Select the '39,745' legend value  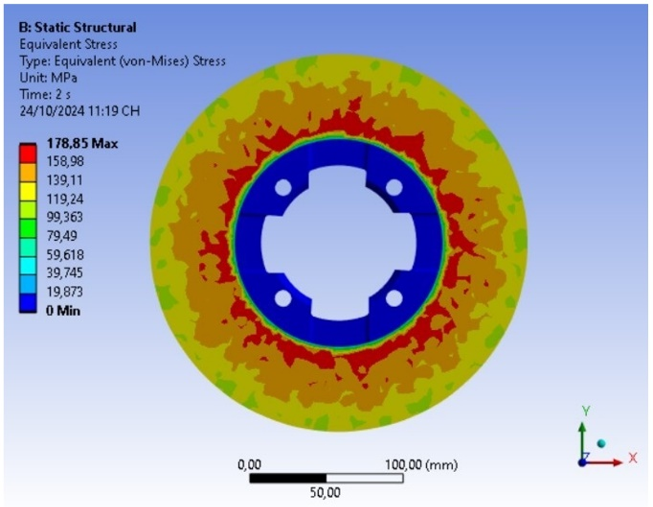pyautogui.click(x=65, y=273)
